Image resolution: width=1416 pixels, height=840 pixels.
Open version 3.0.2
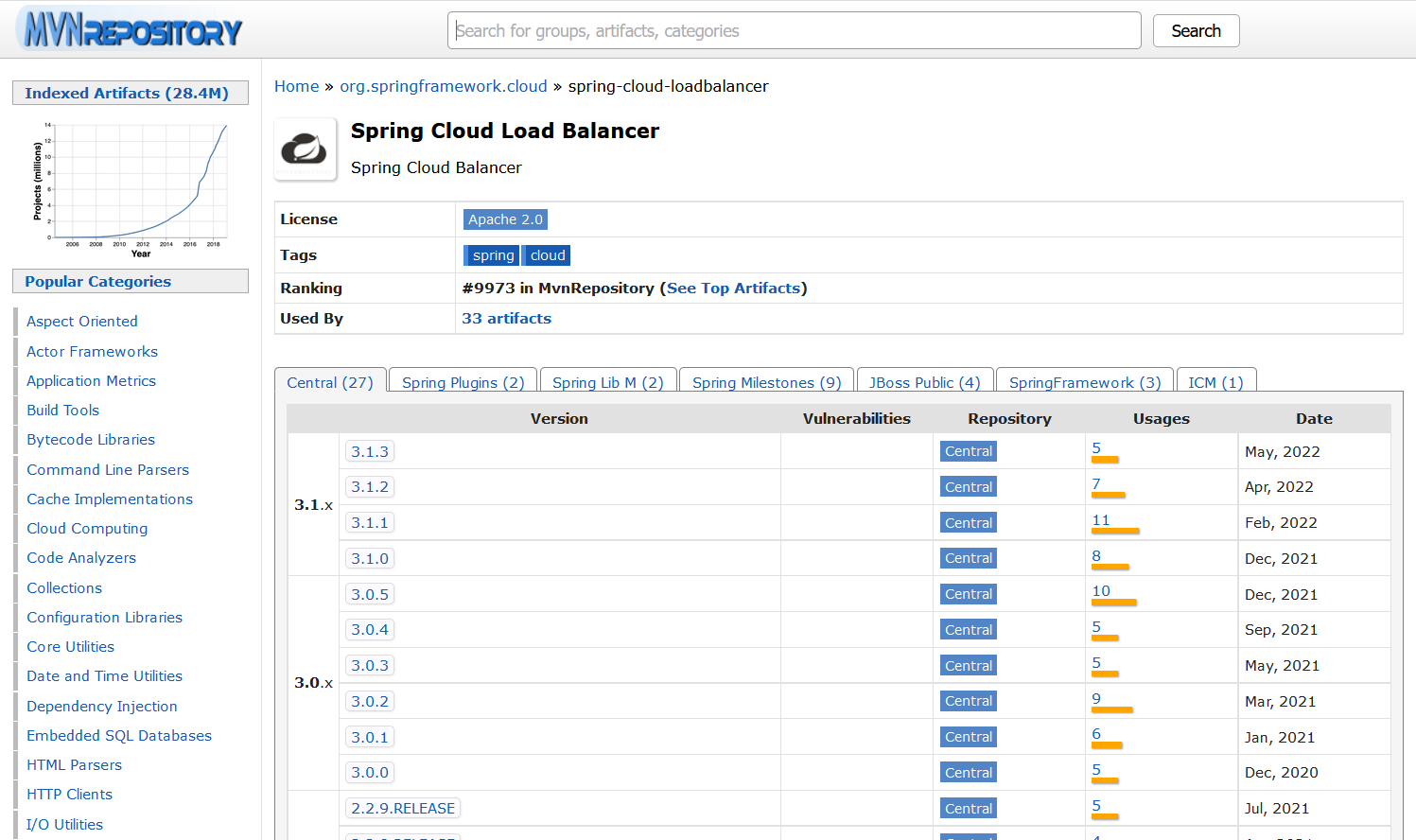point(370,702)
